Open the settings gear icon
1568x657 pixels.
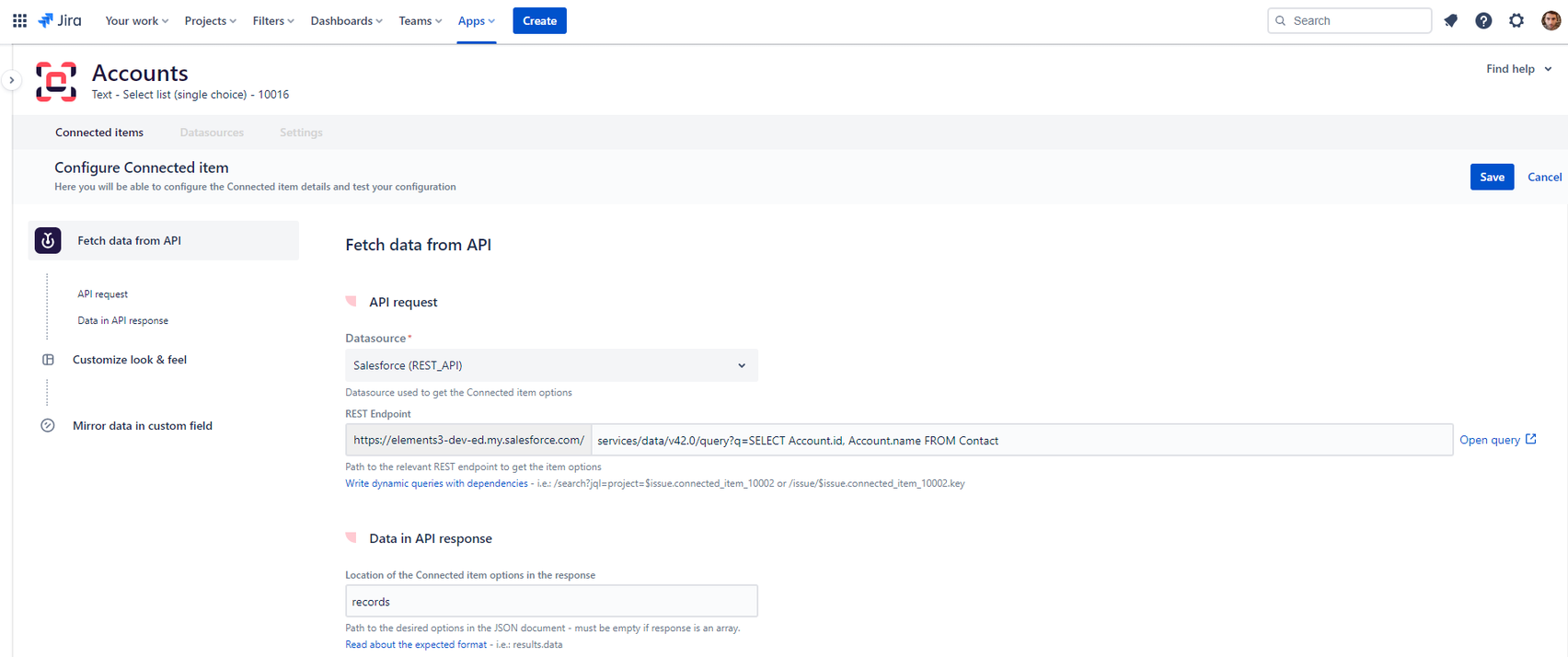(x=1516, y=20)
